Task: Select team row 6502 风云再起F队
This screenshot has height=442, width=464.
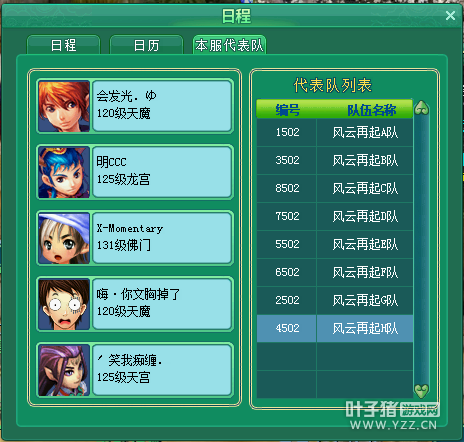Action: [x=335, y=272]
